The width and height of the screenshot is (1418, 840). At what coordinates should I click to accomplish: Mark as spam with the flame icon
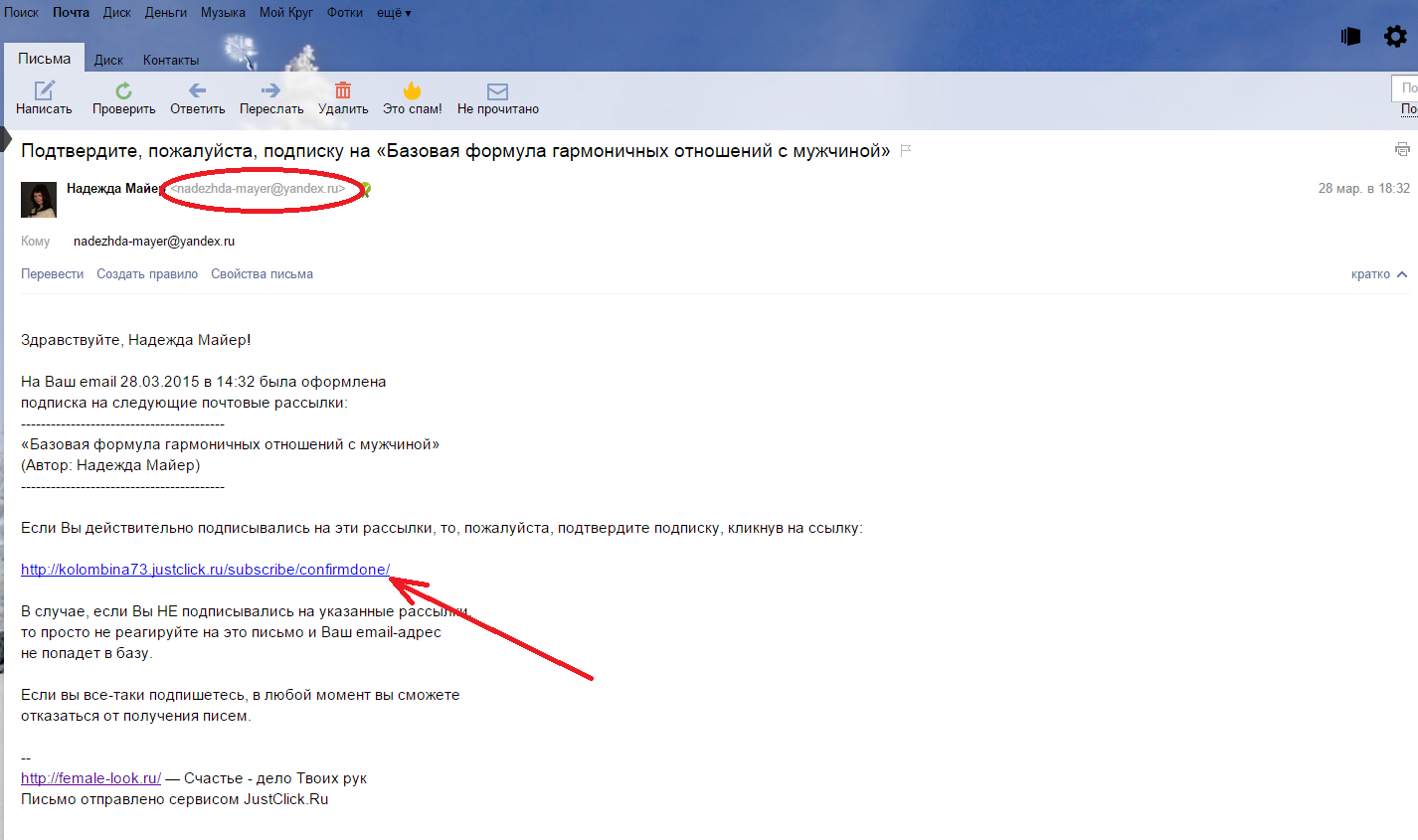pos(413,90)
